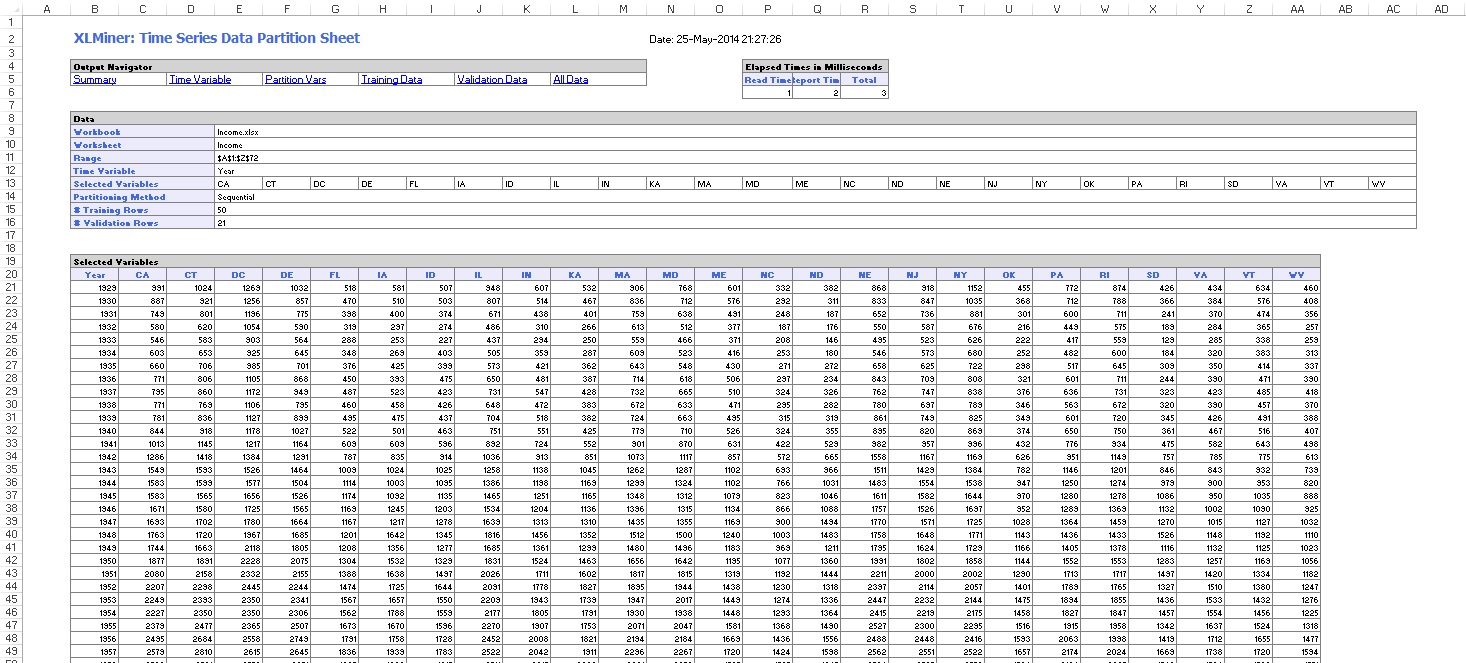Screen dimensions: 1466x663
Task: Open the Validation Data link
Action: click(x=492, y=80)
